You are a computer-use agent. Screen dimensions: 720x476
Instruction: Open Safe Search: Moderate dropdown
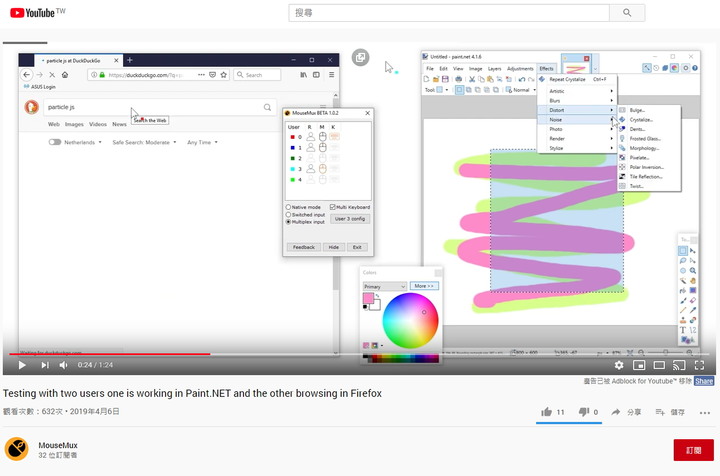pyautogui.click(x=144, y=142)
